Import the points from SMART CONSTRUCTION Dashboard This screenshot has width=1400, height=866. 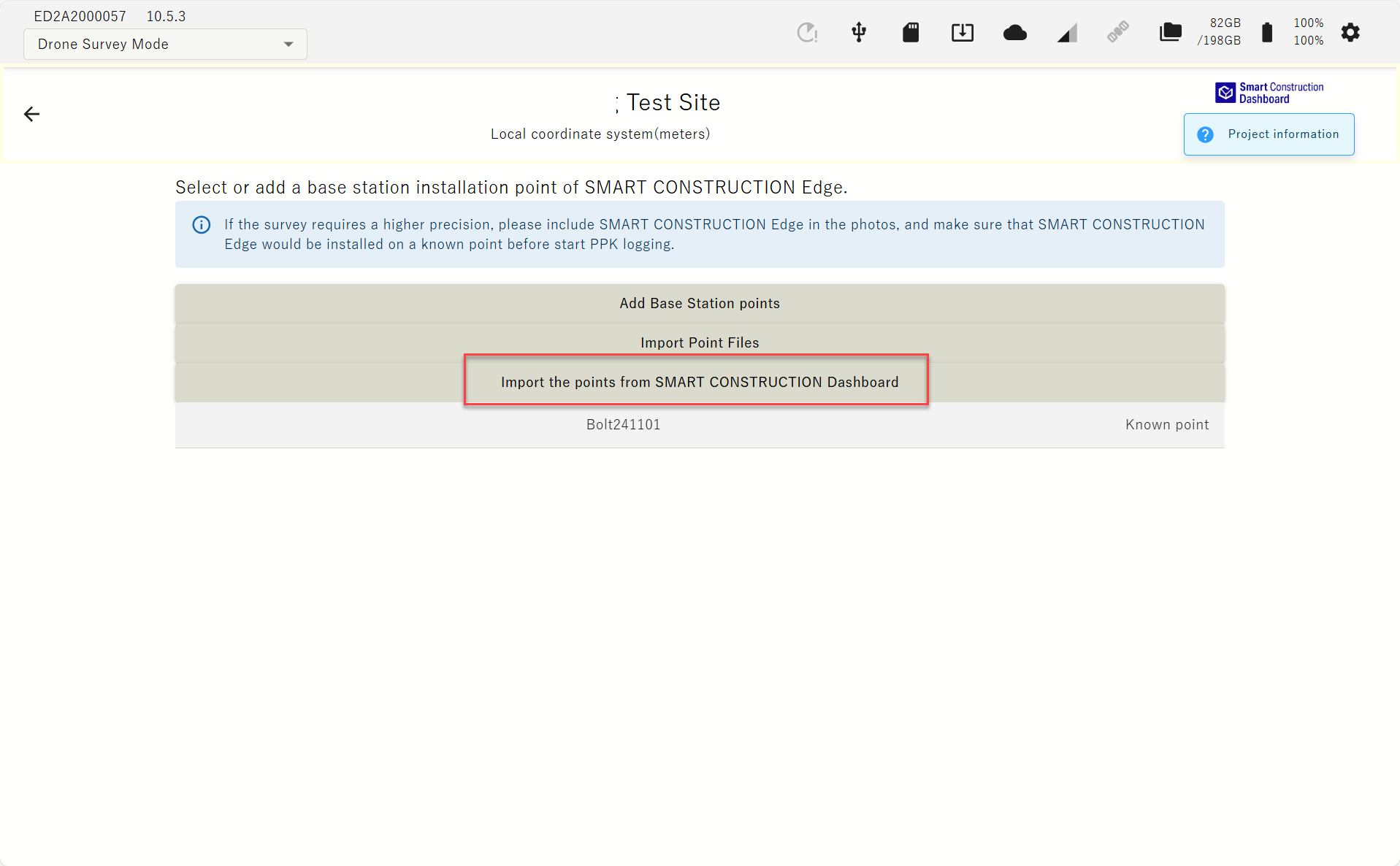click(700, 383)
